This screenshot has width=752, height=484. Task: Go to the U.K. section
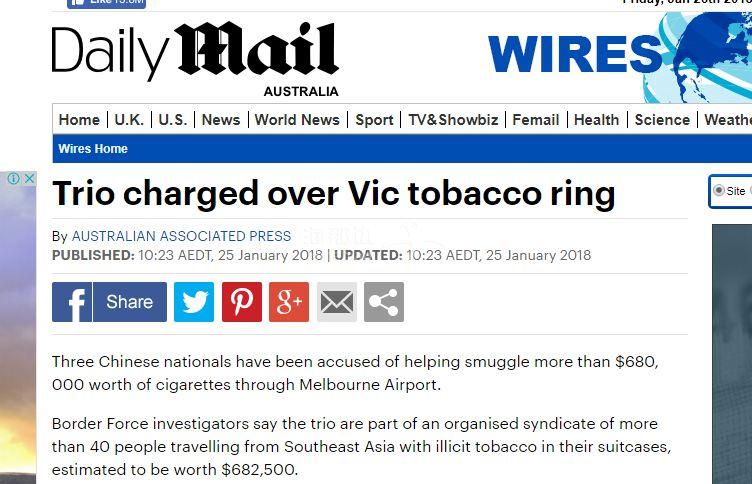tap(129, 119)
